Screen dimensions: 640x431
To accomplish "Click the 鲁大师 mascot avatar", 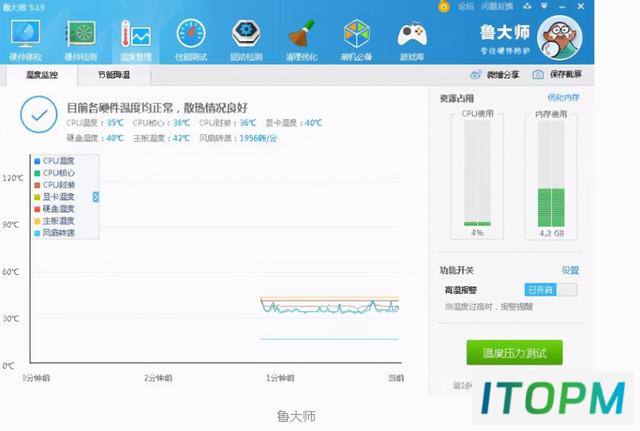I will coord(559,38).
